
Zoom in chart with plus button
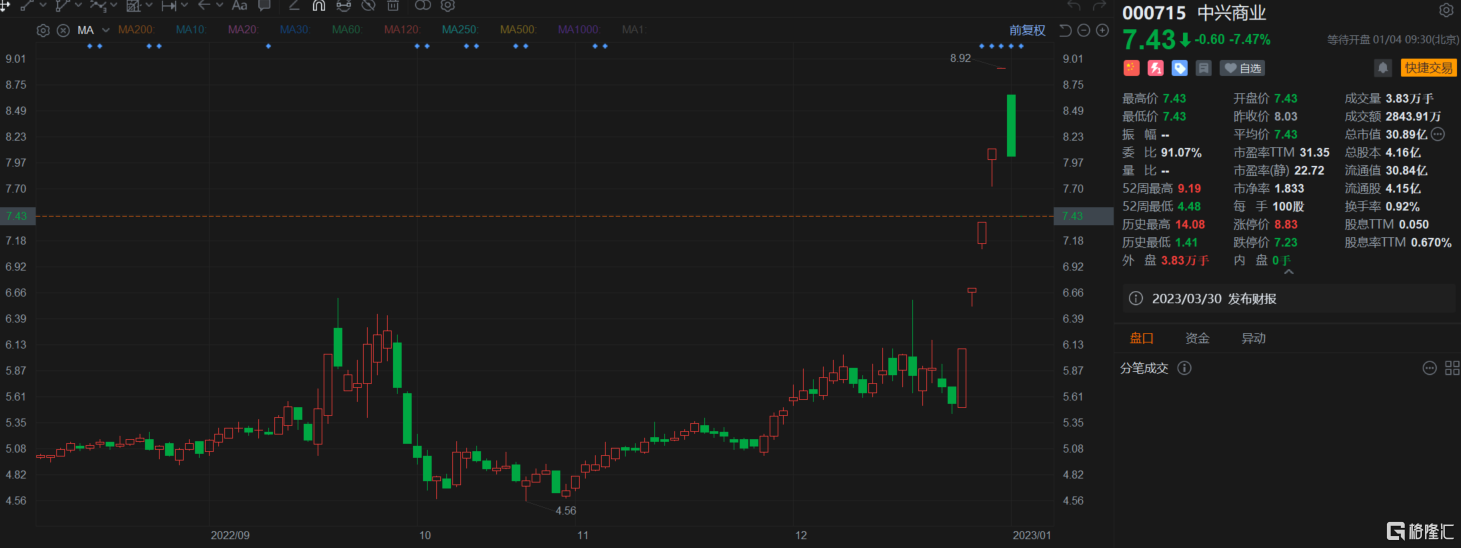coord(1102,30)
